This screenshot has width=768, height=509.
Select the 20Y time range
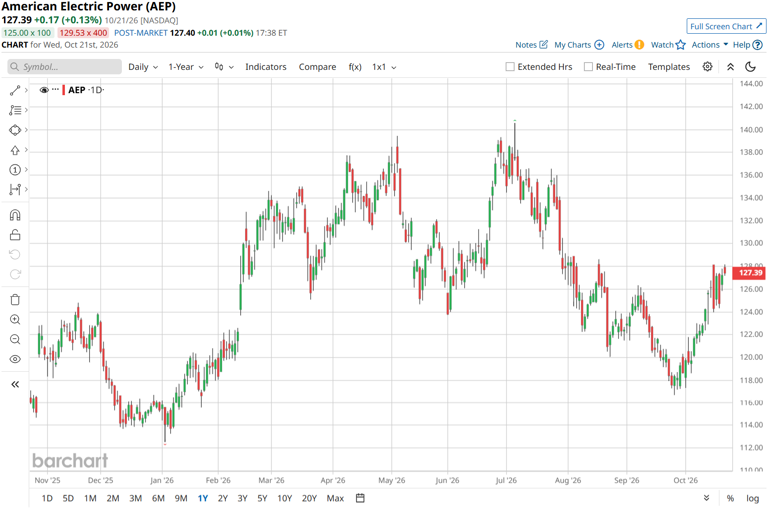[309, 498]
